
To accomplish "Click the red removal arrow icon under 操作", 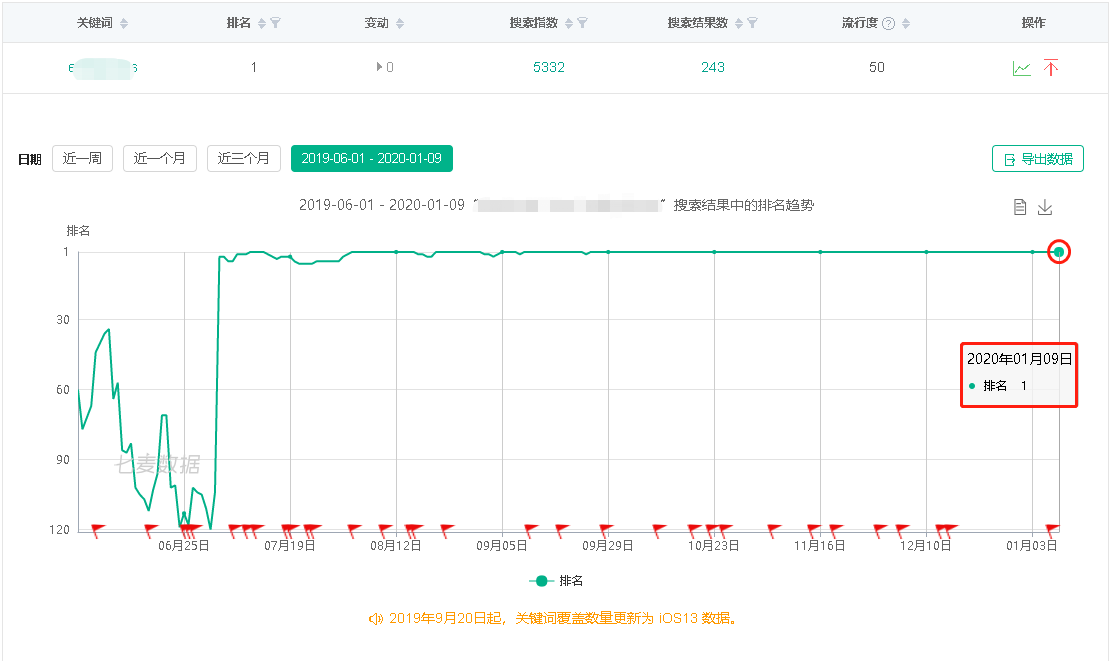I will [1051, 68].
